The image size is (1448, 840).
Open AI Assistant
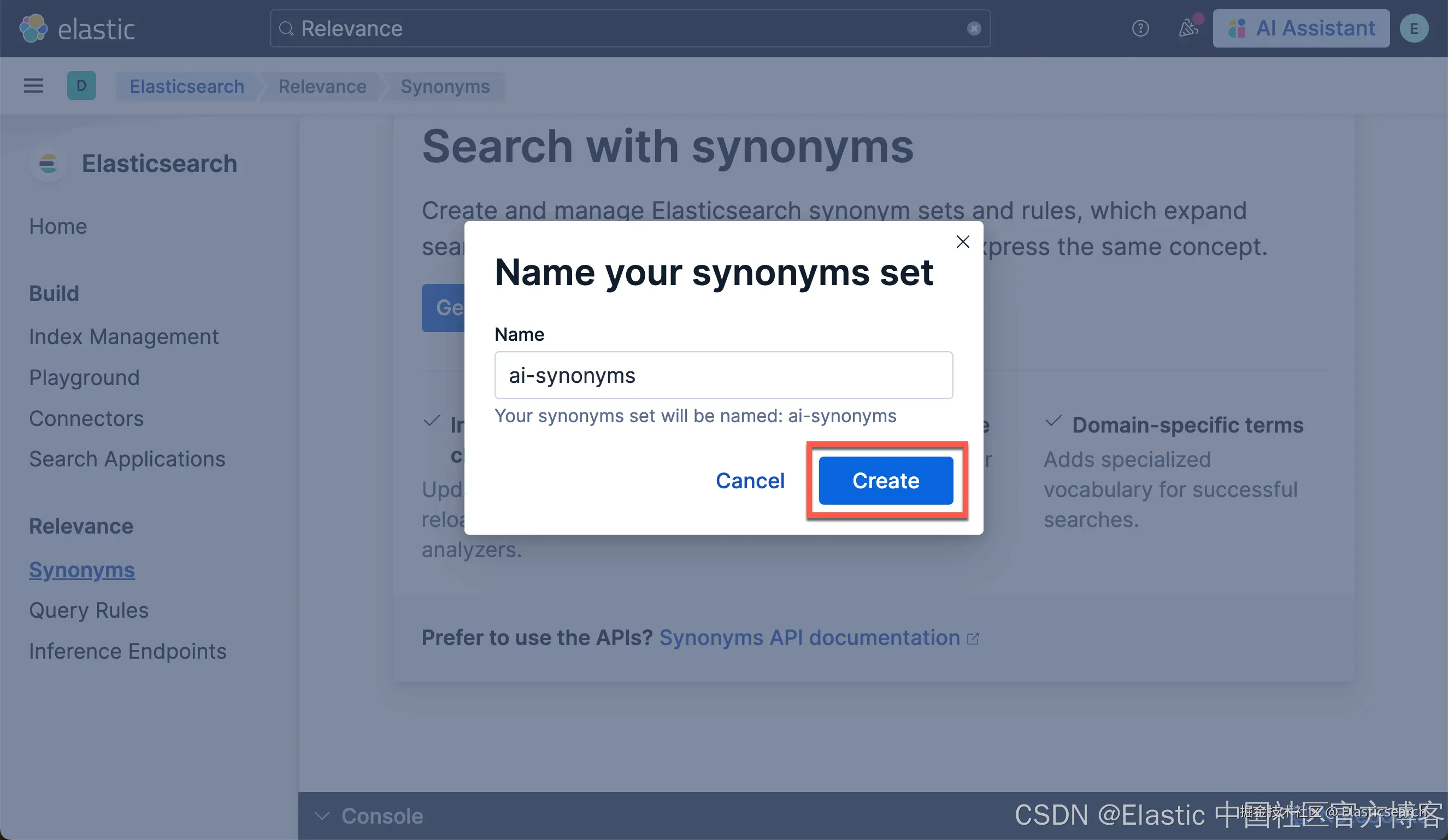pos(1301,29)
